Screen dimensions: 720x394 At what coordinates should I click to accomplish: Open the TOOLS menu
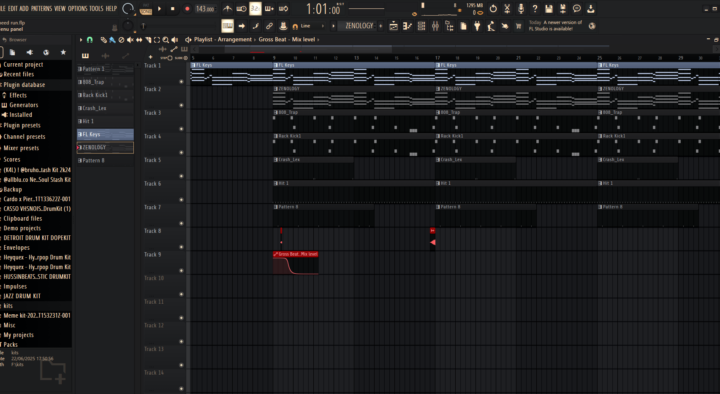(96, 9)
